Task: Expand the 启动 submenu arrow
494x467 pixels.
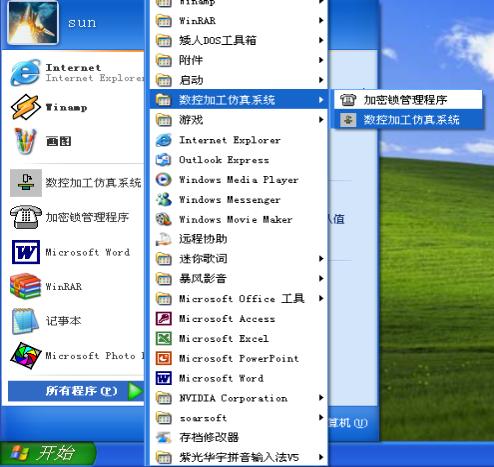Action: pos(321,80)
